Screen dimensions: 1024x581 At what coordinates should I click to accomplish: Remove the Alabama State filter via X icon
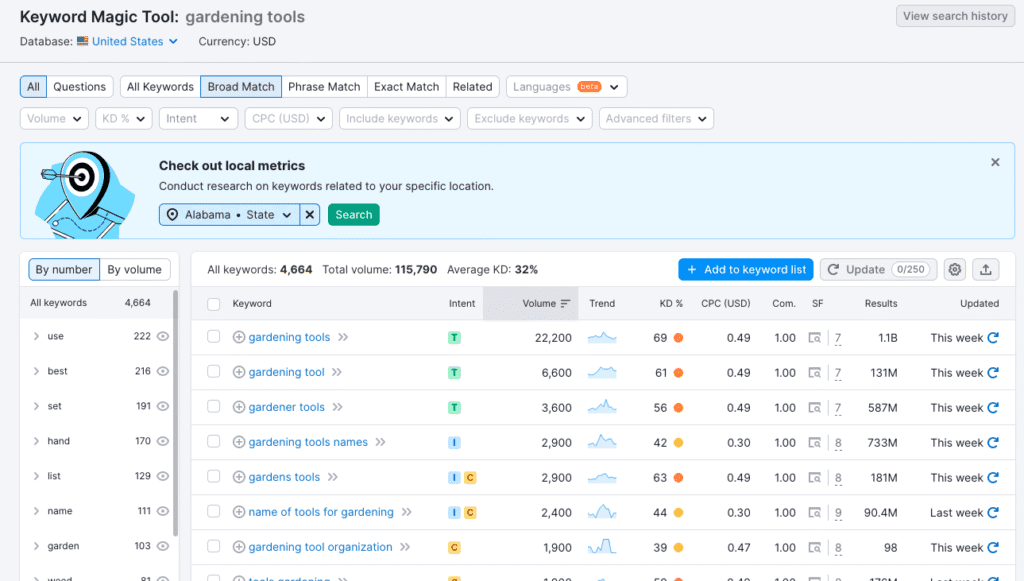(x=309, y=214)
